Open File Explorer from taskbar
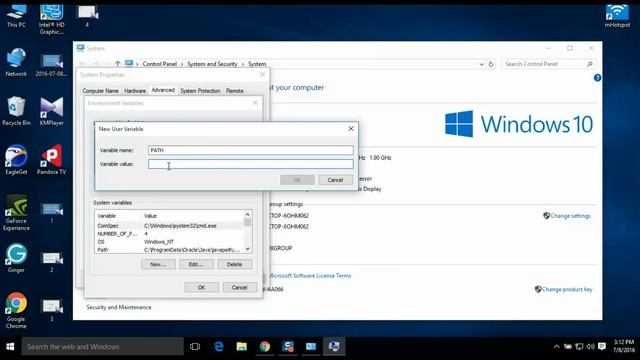 point(242,347)
